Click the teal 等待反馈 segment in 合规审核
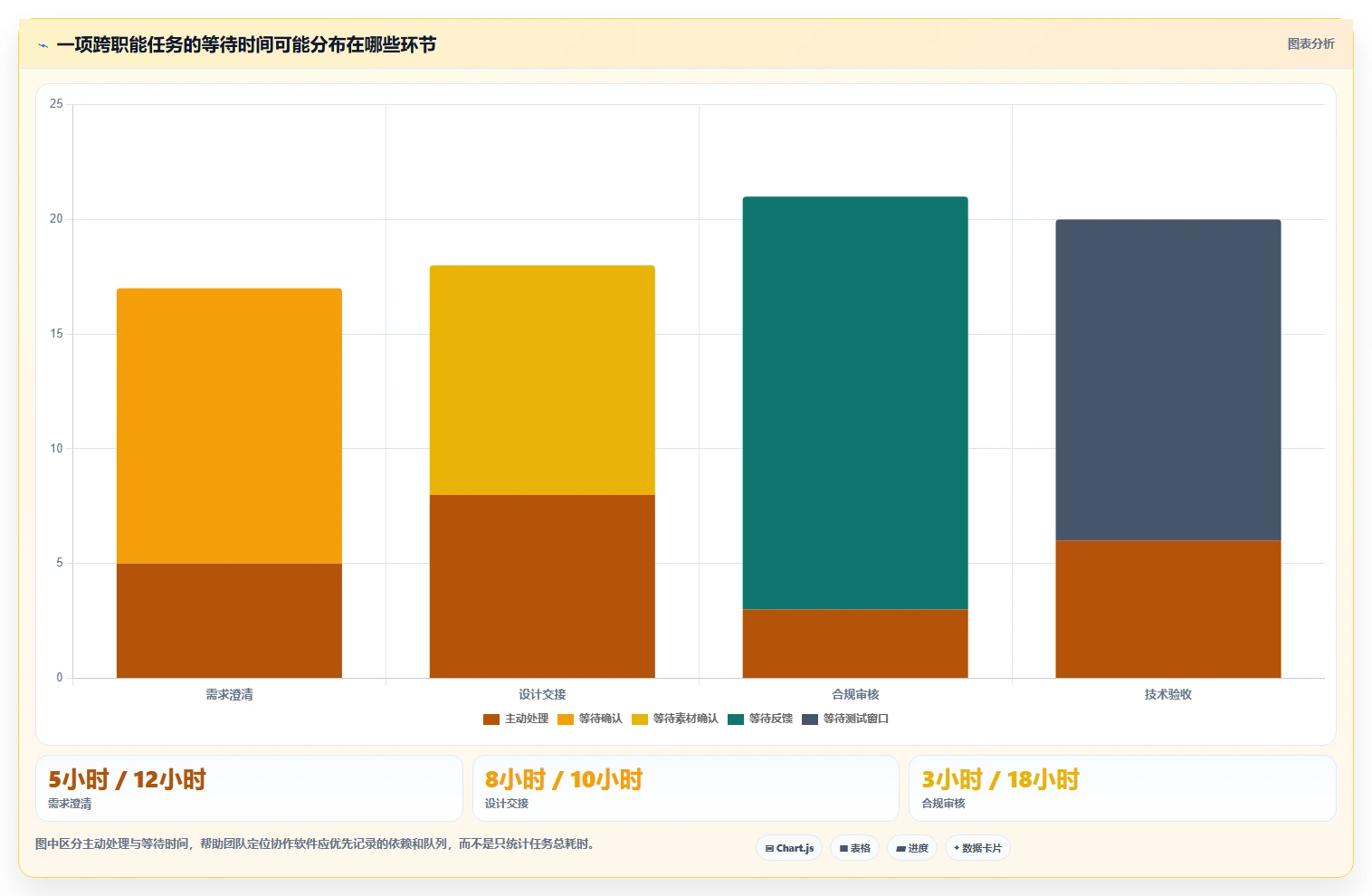The height and width of the screenshot is (896, 1372). pyautogui.click(x=855, y=403)
